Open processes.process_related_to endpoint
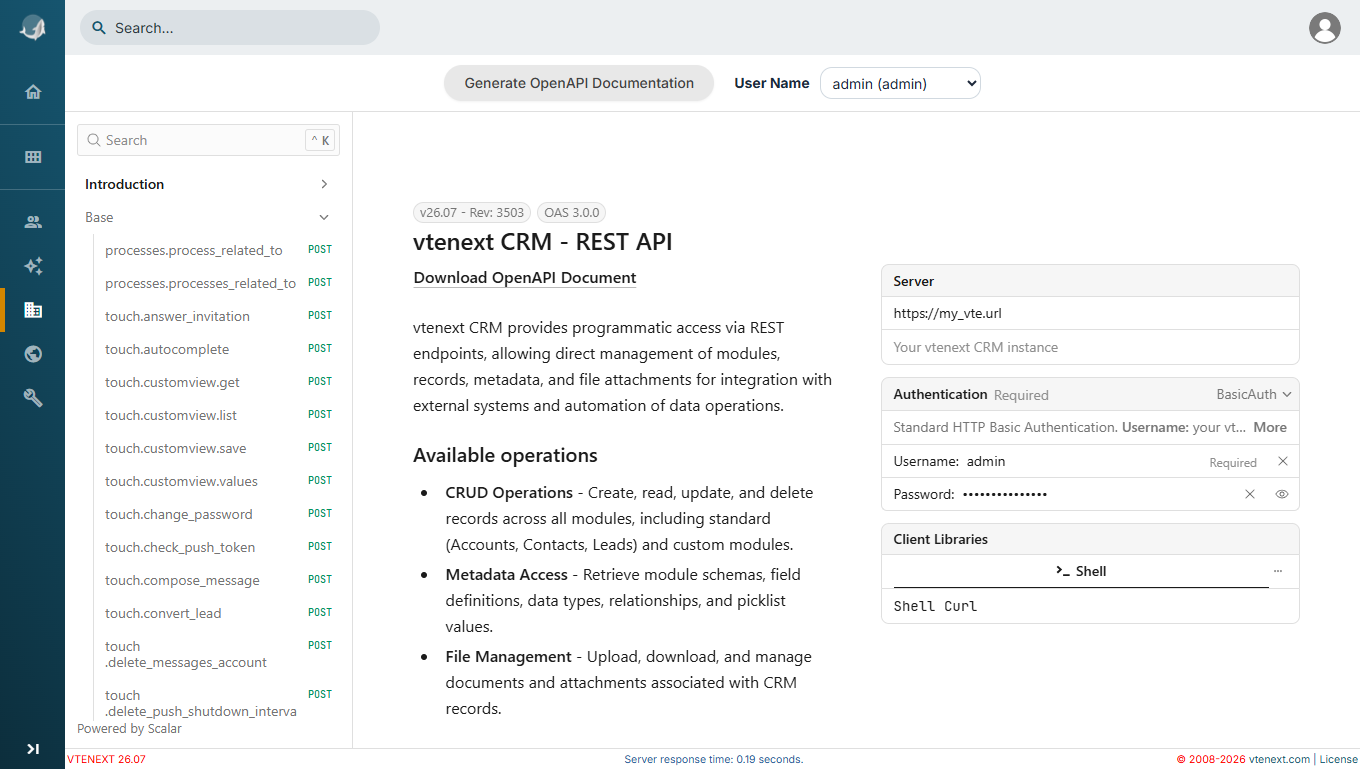Image resolution: width=1360 pixels, height=769 pixels. [194, 250]
